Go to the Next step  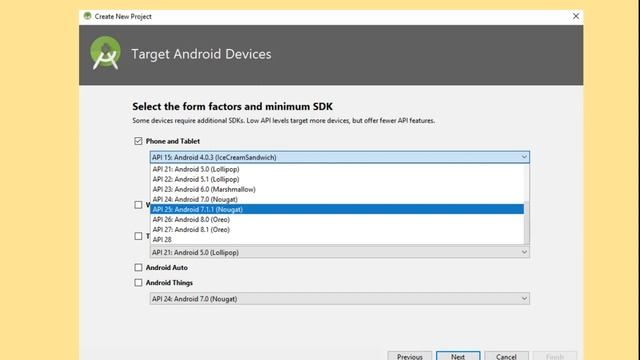pos(458,356)
